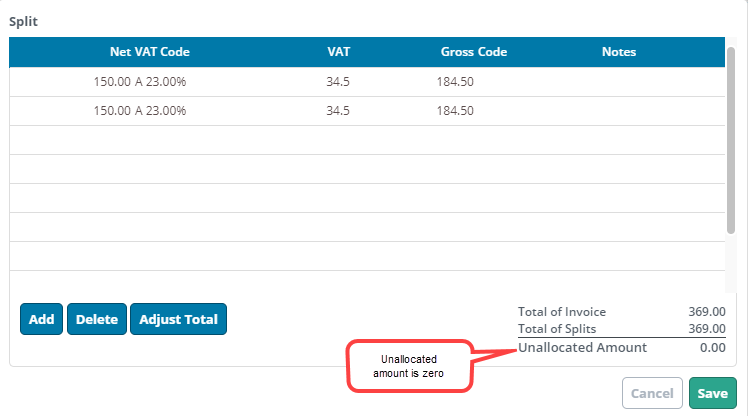Click second row VAT code A 23.00%
The image size is (748, 416).
pos(160,111)
